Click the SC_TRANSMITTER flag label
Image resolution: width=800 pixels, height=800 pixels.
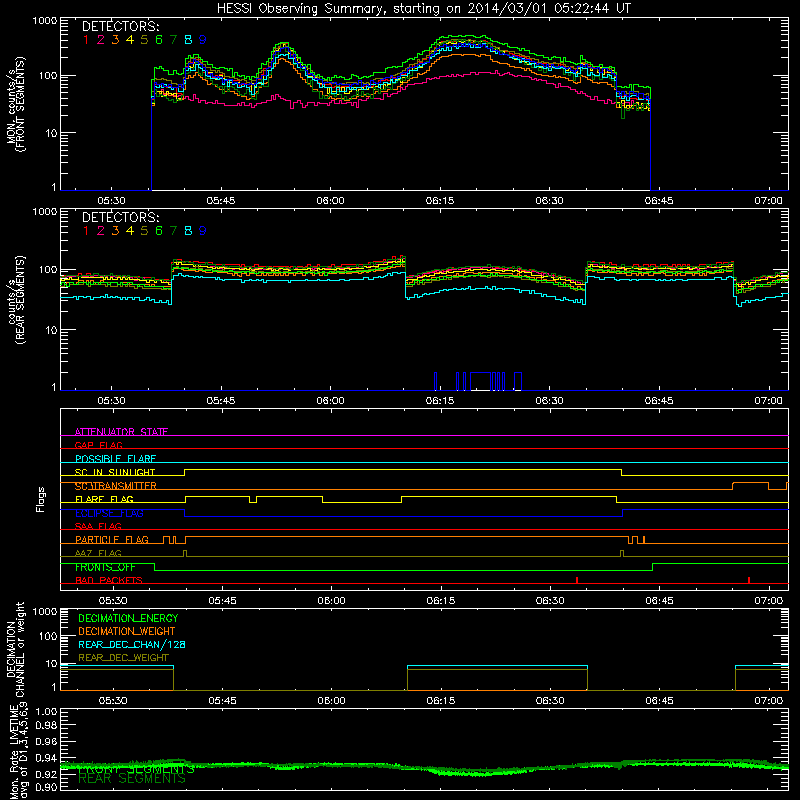(116, 486)
